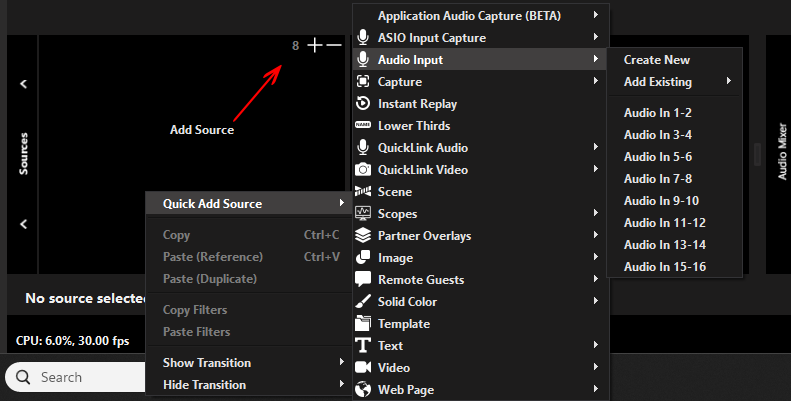This screenshot has width=791, height=401.
Task: Expand the ASIO Input Capture submenu arrow
Action: click(596, 37)
